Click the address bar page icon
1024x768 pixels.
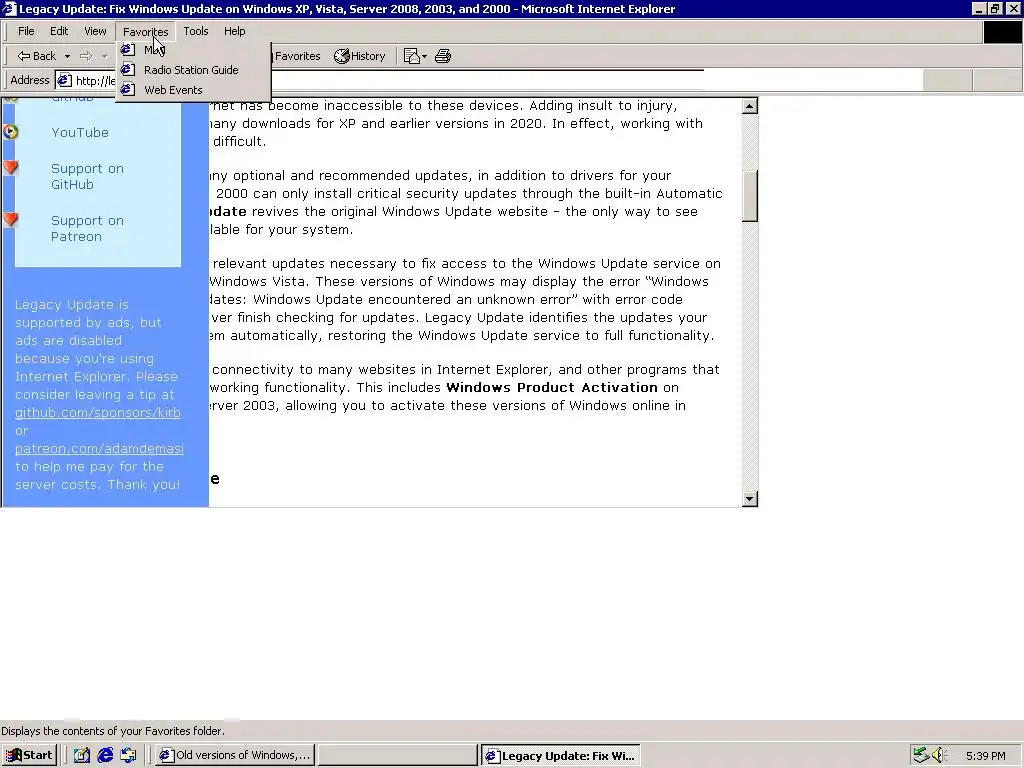(64, 80)
